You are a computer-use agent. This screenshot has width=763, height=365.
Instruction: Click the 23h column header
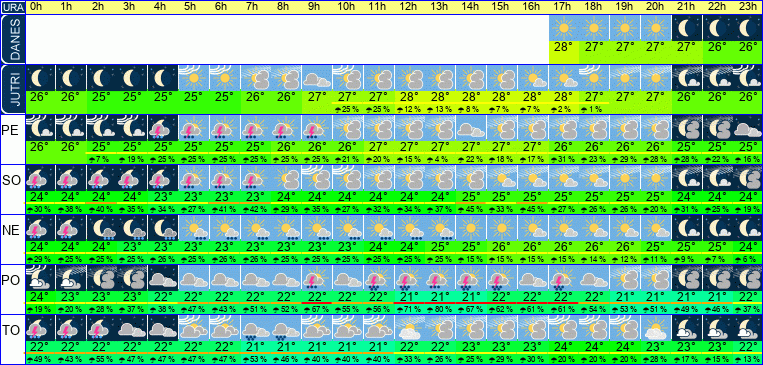[x=748, y=7]
